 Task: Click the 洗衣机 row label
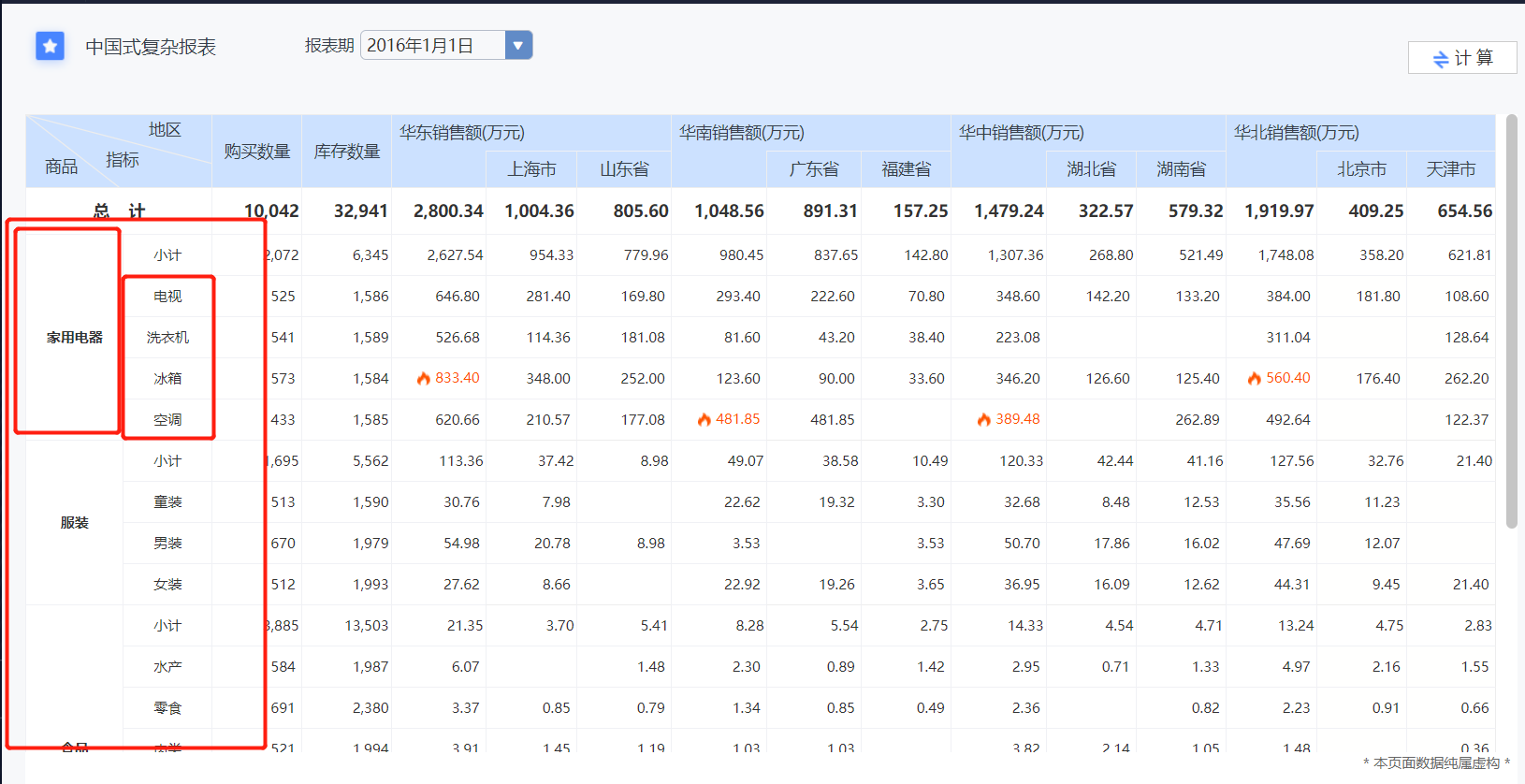pos(167,338)
